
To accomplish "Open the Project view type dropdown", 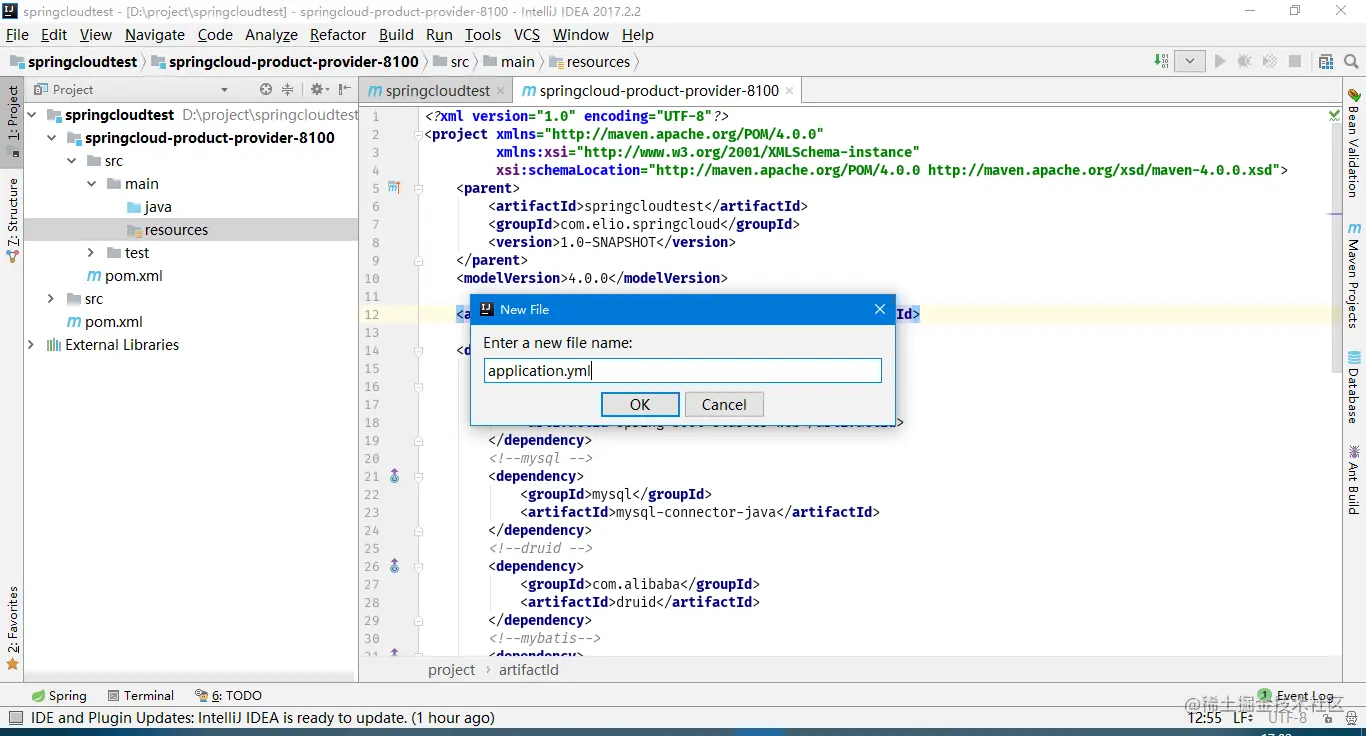I will 224,90.
